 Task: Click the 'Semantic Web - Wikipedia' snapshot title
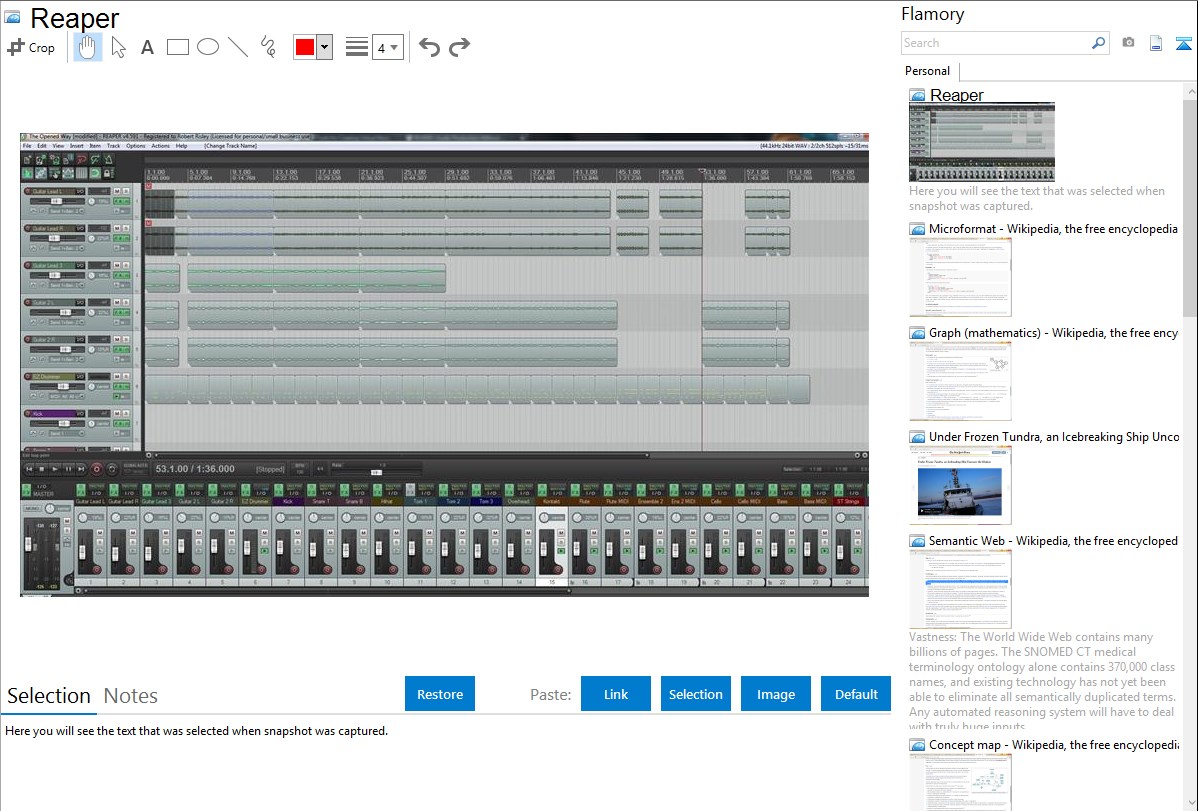(1054, 540)
